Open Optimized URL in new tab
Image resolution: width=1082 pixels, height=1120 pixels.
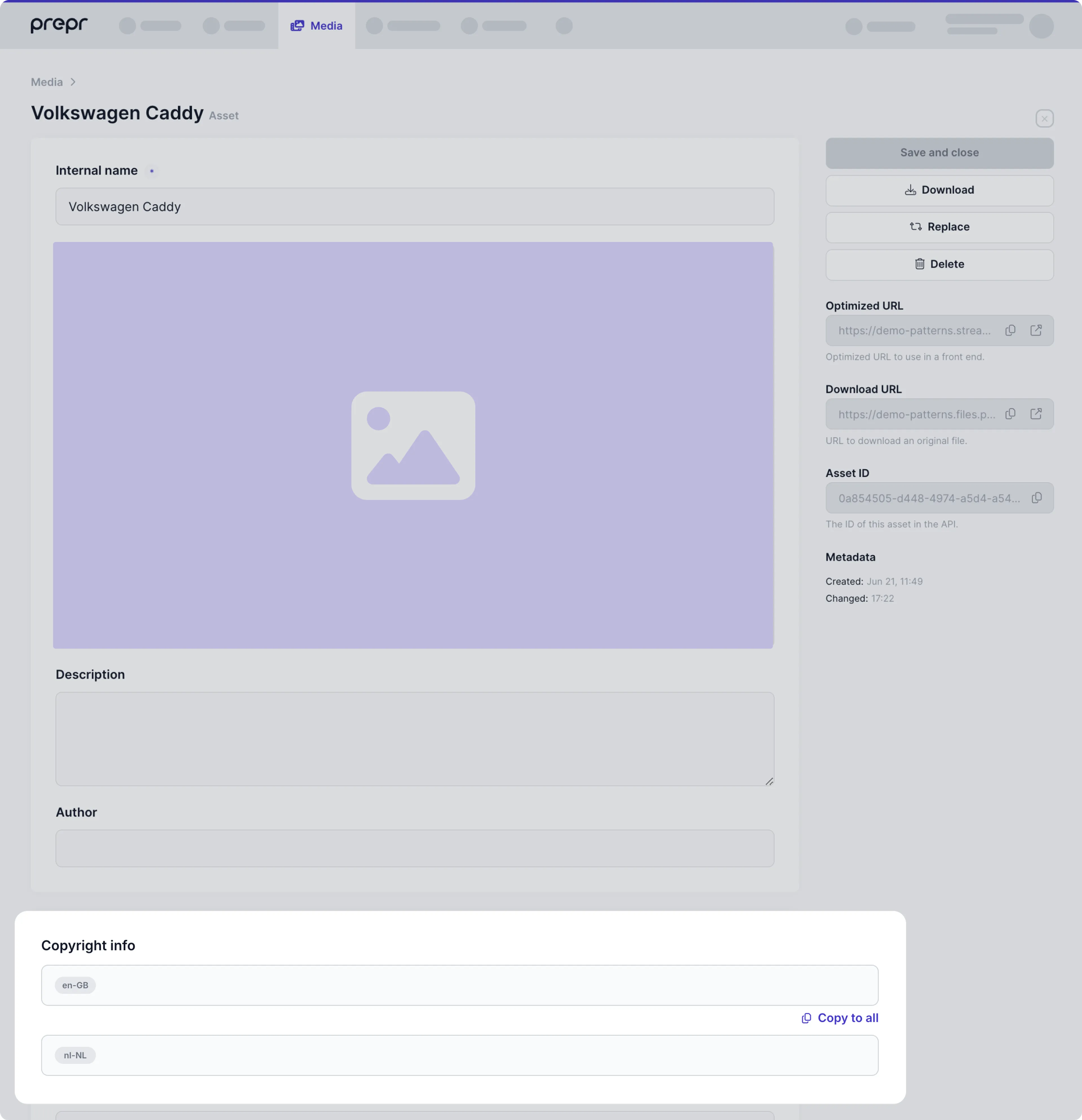click(x=1036, y=330)
